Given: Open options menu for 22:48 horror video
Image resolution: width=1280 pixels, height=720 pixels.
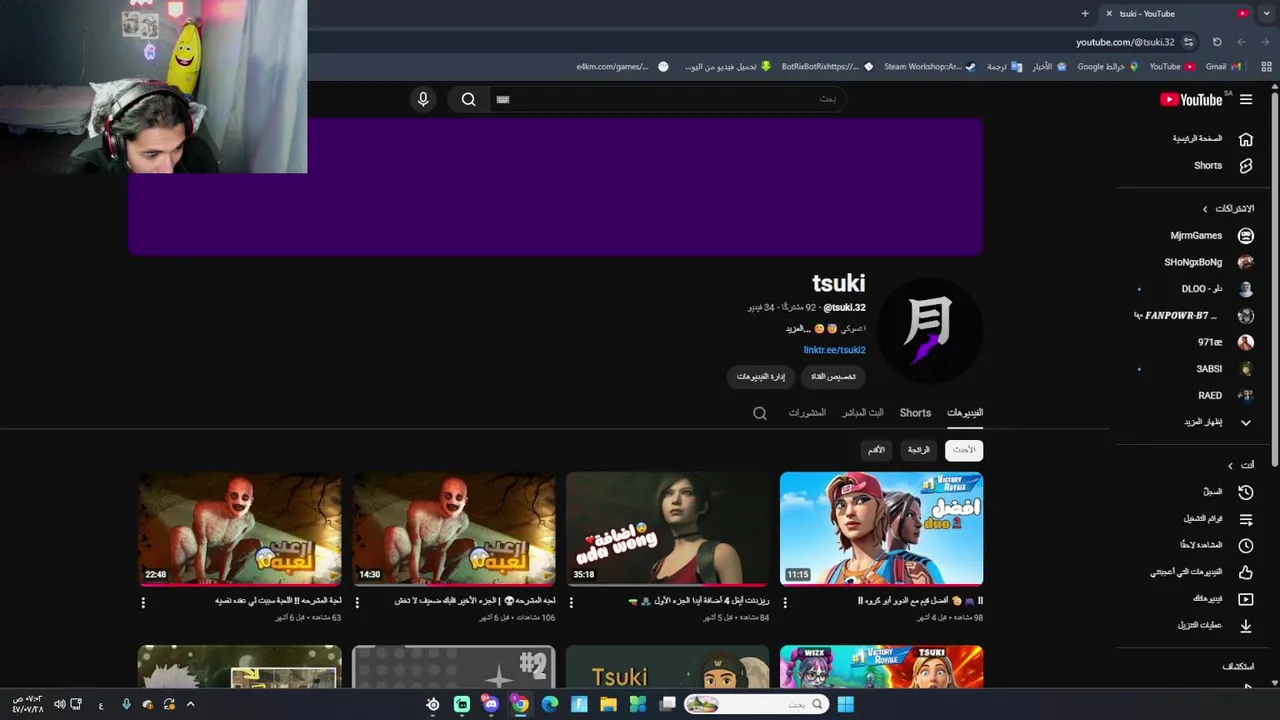Looking at the screenshot, I should pyautogui.click(x=143, y=602).
